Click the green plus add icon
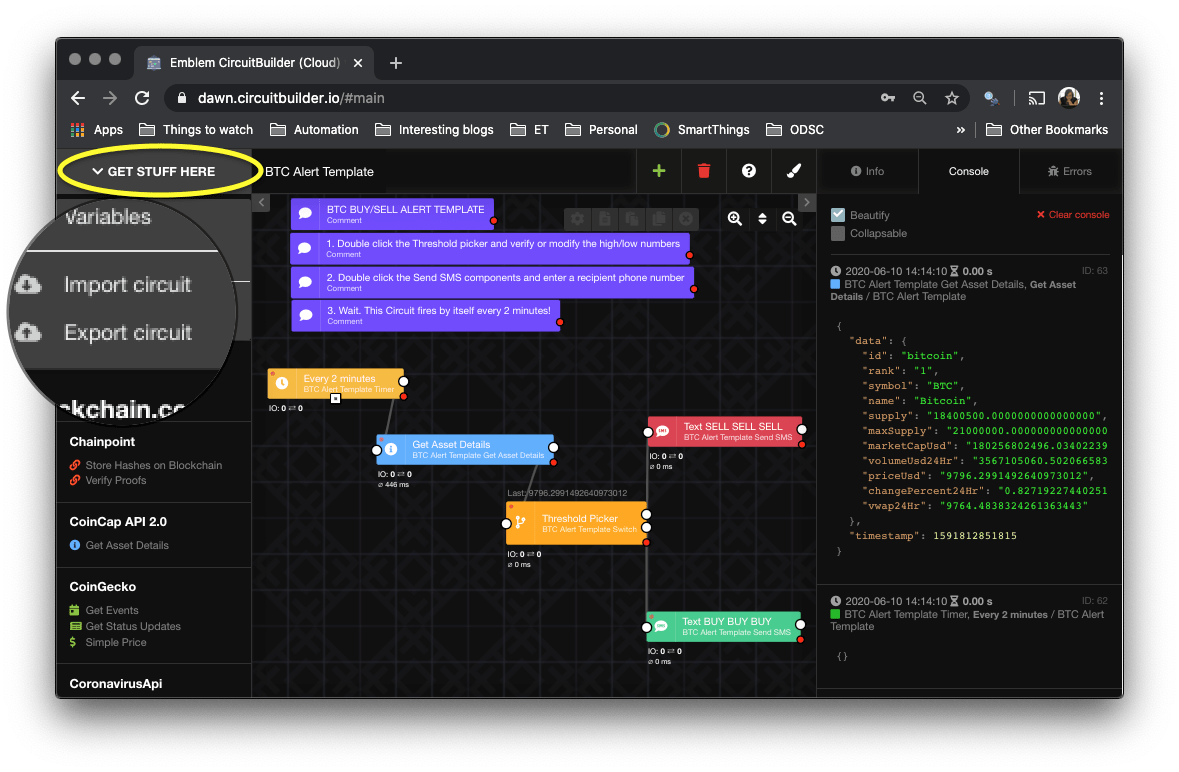The width and height of the screenshot is (1179, 772). [659, 171]
